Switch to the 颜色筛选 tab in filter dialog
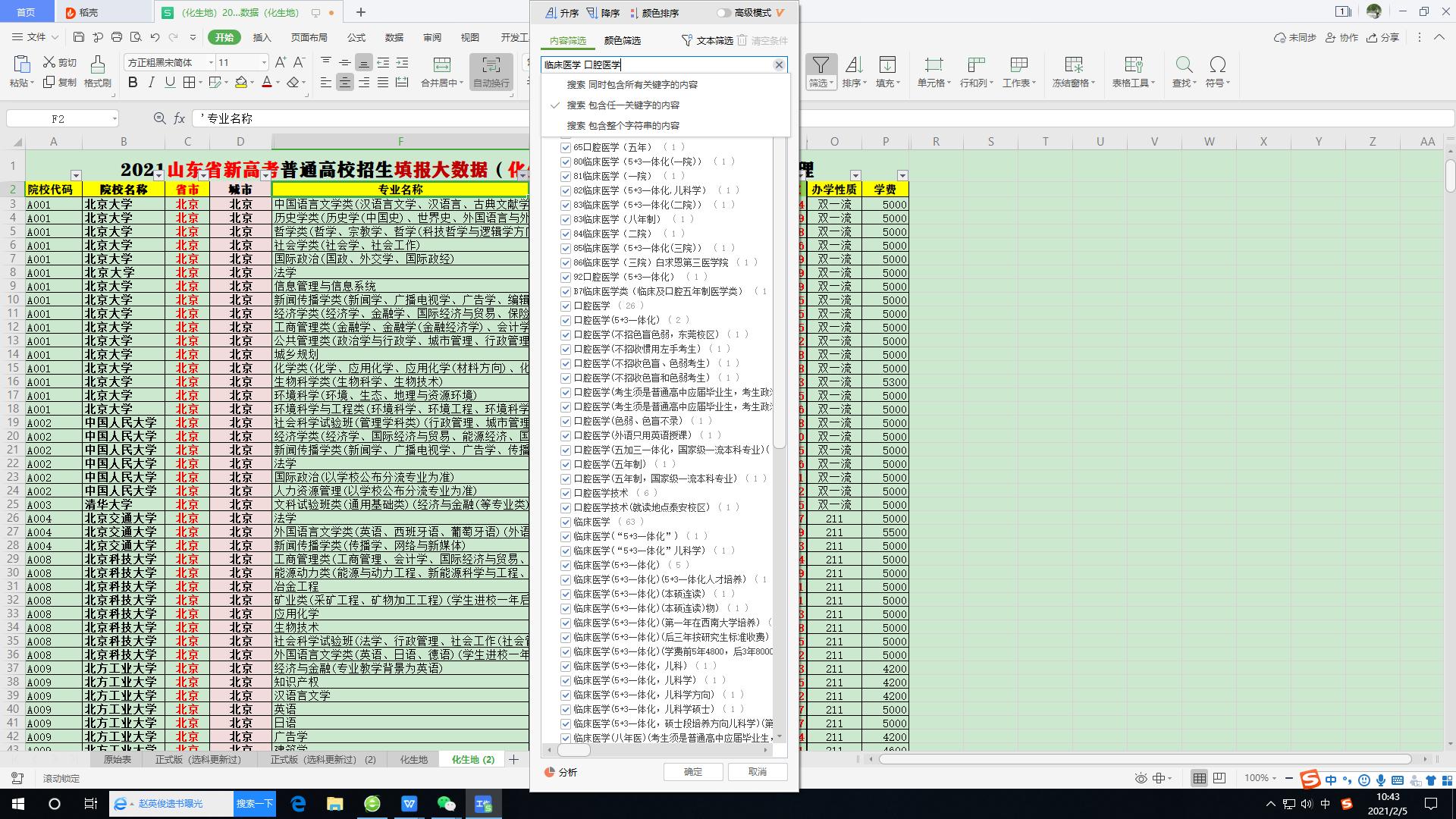This screenshot has width=1456, height=819. [623, 41]
